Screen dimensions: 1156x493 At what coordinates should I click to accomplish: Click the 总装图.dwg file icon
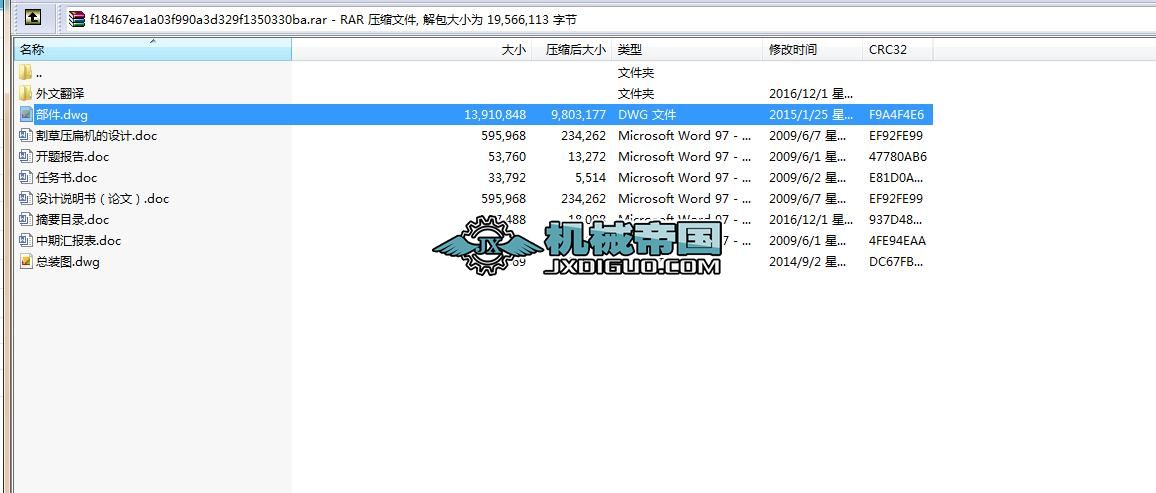click(x=26, y=262)
